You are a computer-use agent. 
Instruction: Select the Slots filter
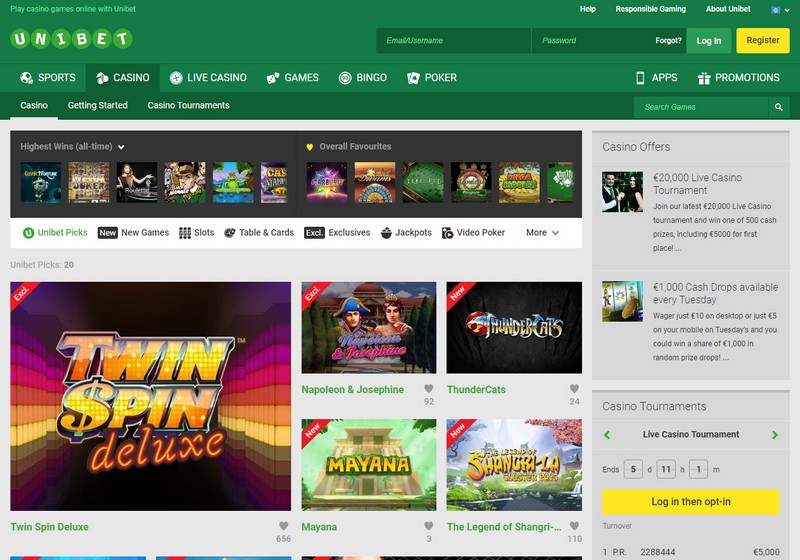[196, 233]
